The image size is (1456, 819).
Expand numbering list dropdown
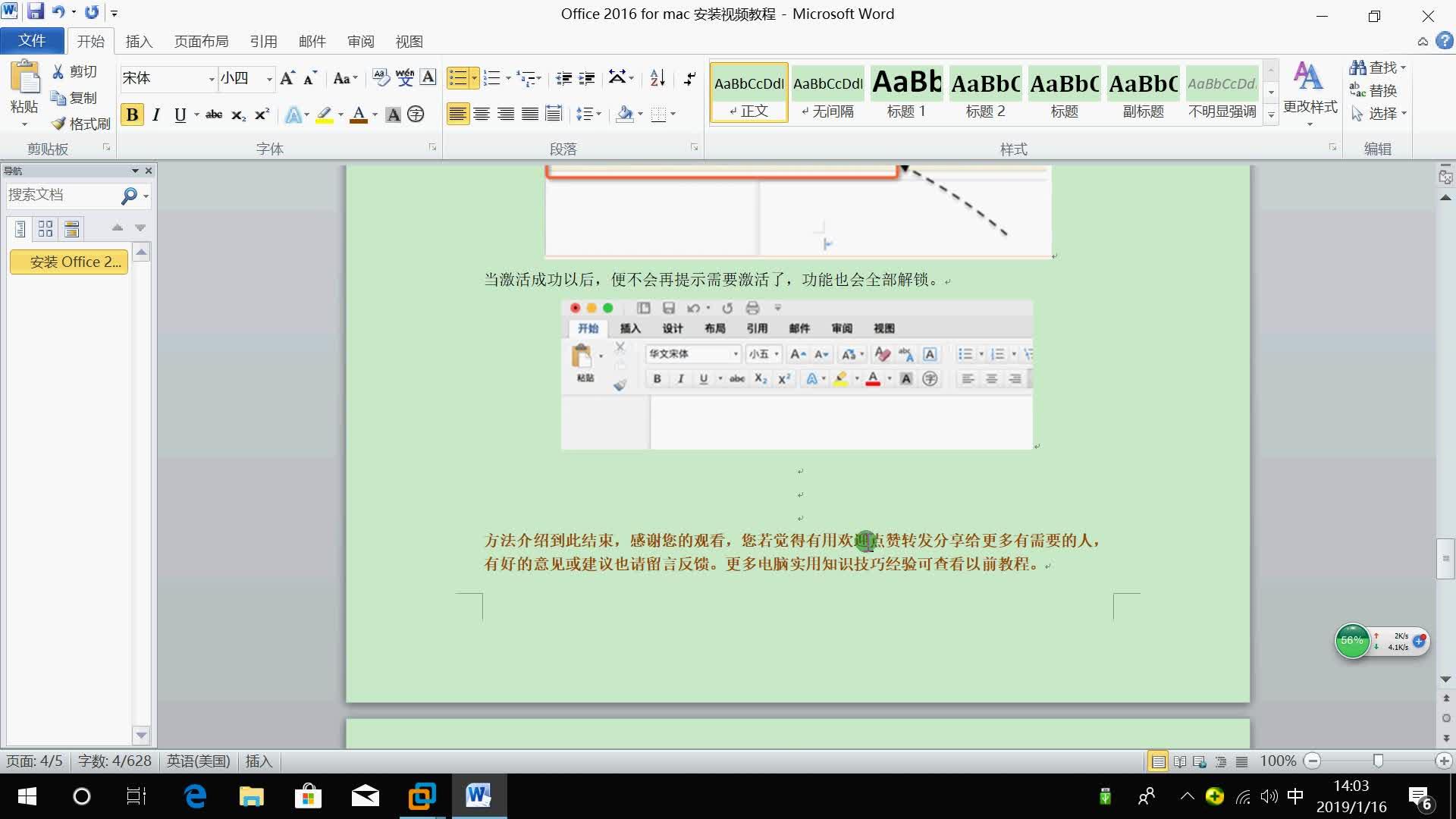point(507,78)
